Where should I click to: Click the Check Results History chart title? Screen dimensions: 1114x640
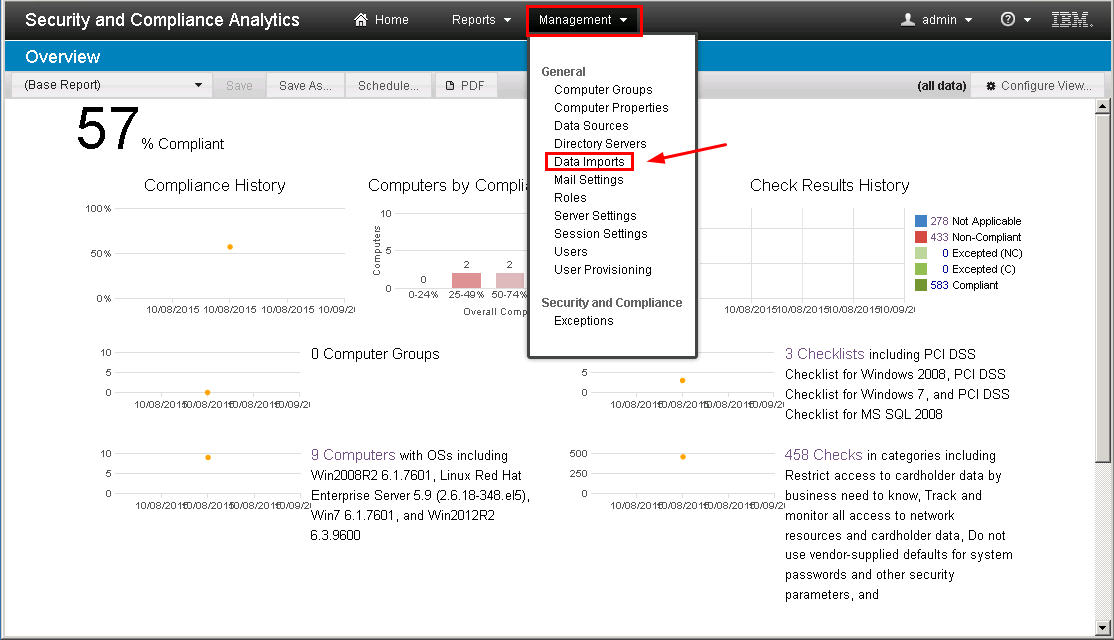click(x=829, y=185)
